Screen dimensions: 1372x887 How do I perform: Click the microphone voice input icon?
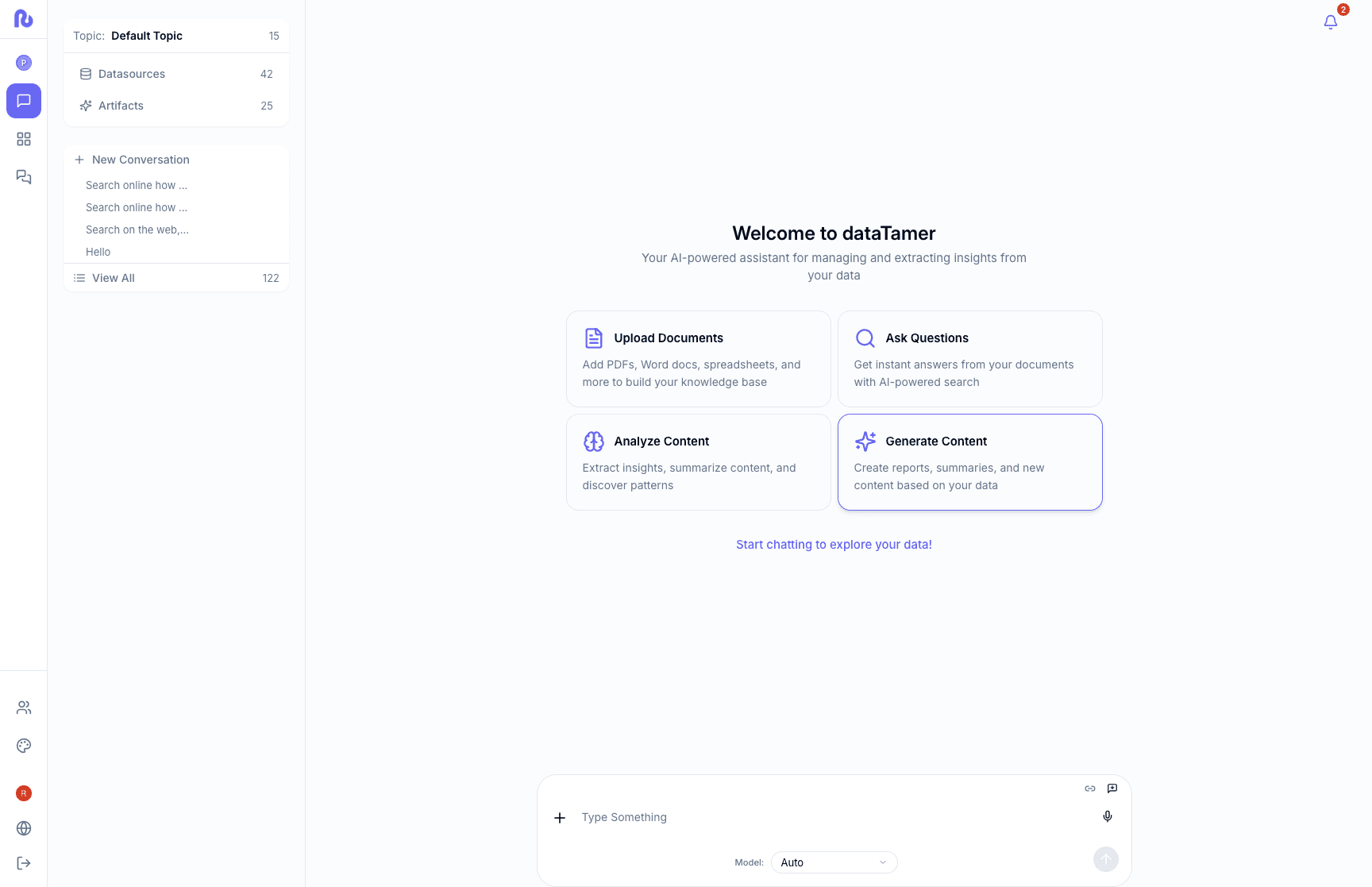[x=1108, y=816]
